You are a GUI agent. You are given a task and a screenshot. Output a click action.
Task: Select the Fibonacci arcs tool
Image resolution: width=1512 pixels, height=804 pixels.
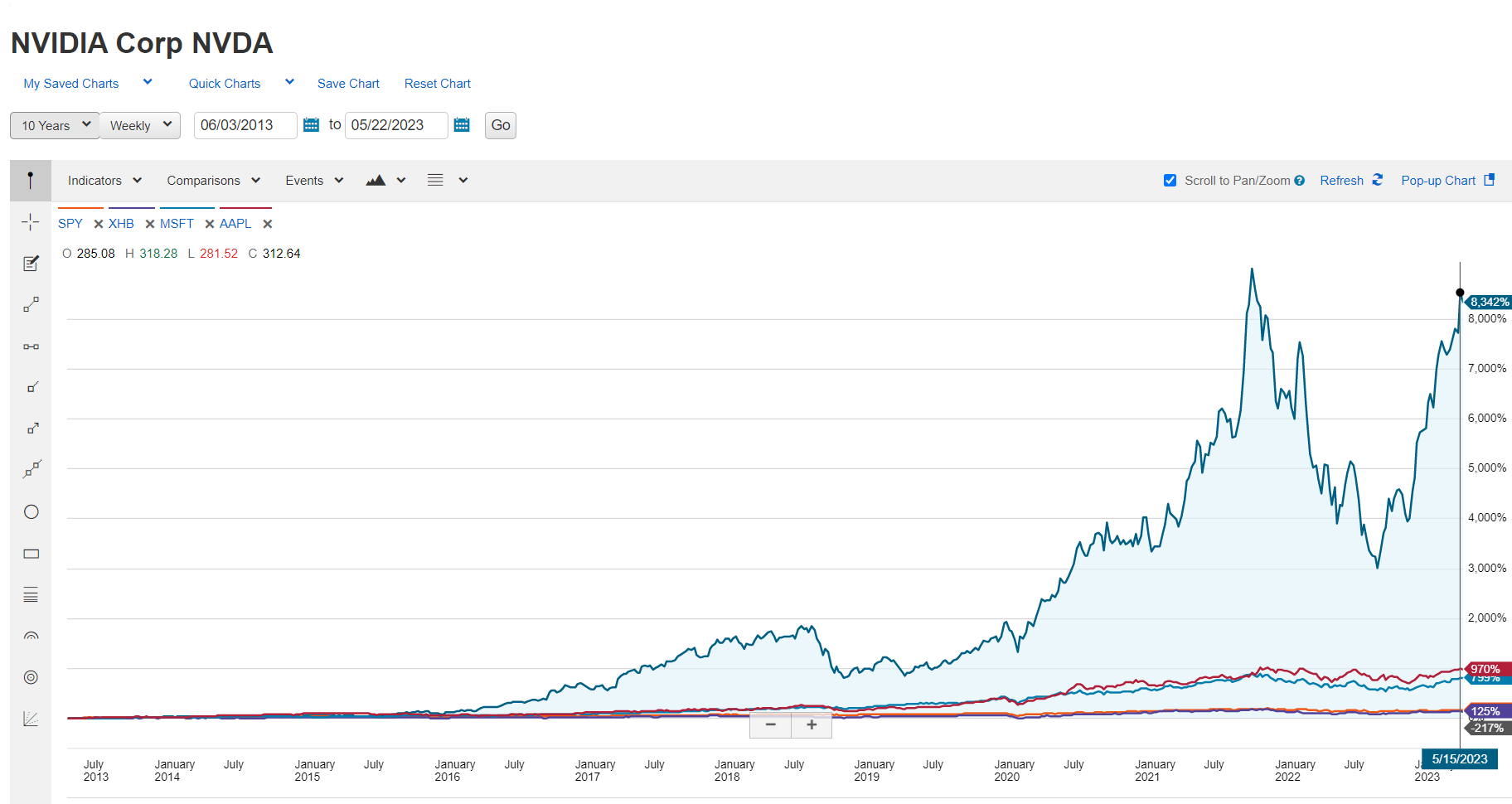pyautogui.click(x=31, y=636)
